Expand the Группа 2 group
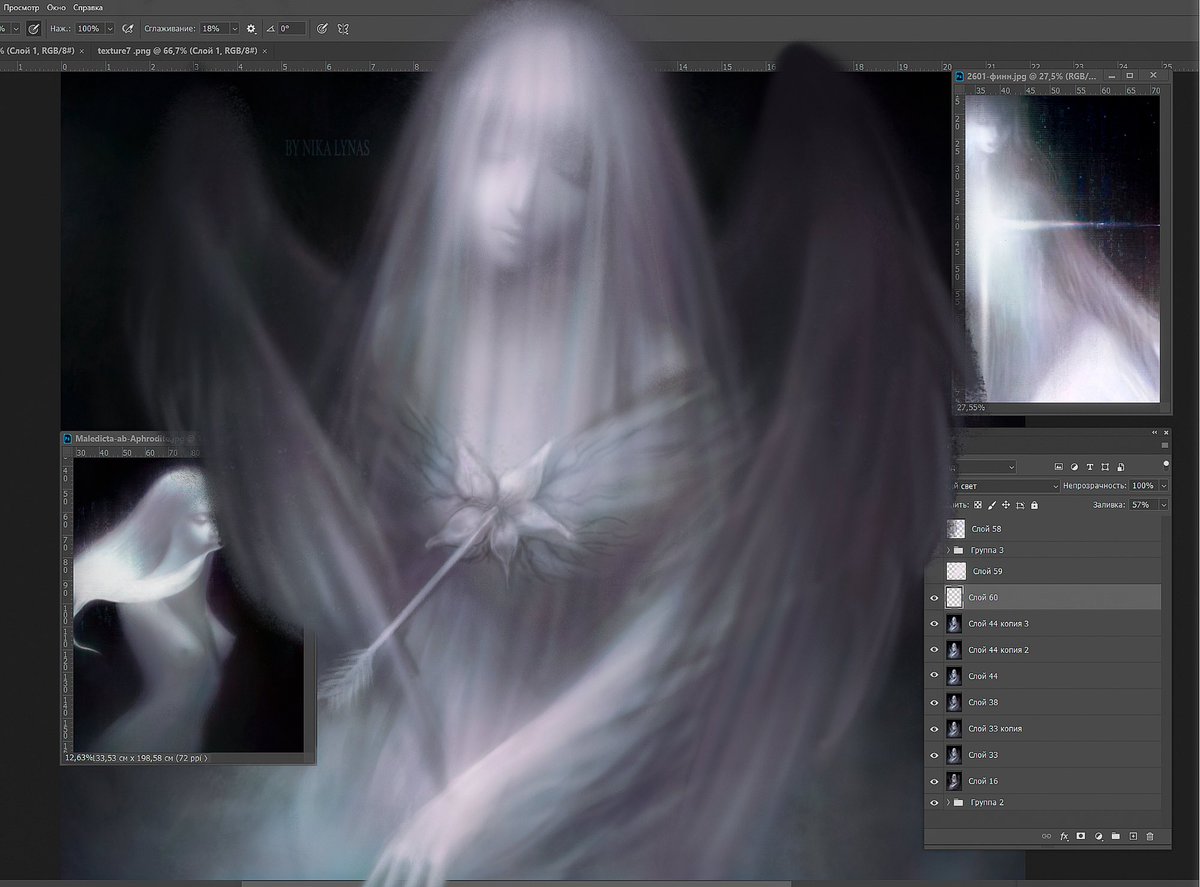 pos(948,803)
